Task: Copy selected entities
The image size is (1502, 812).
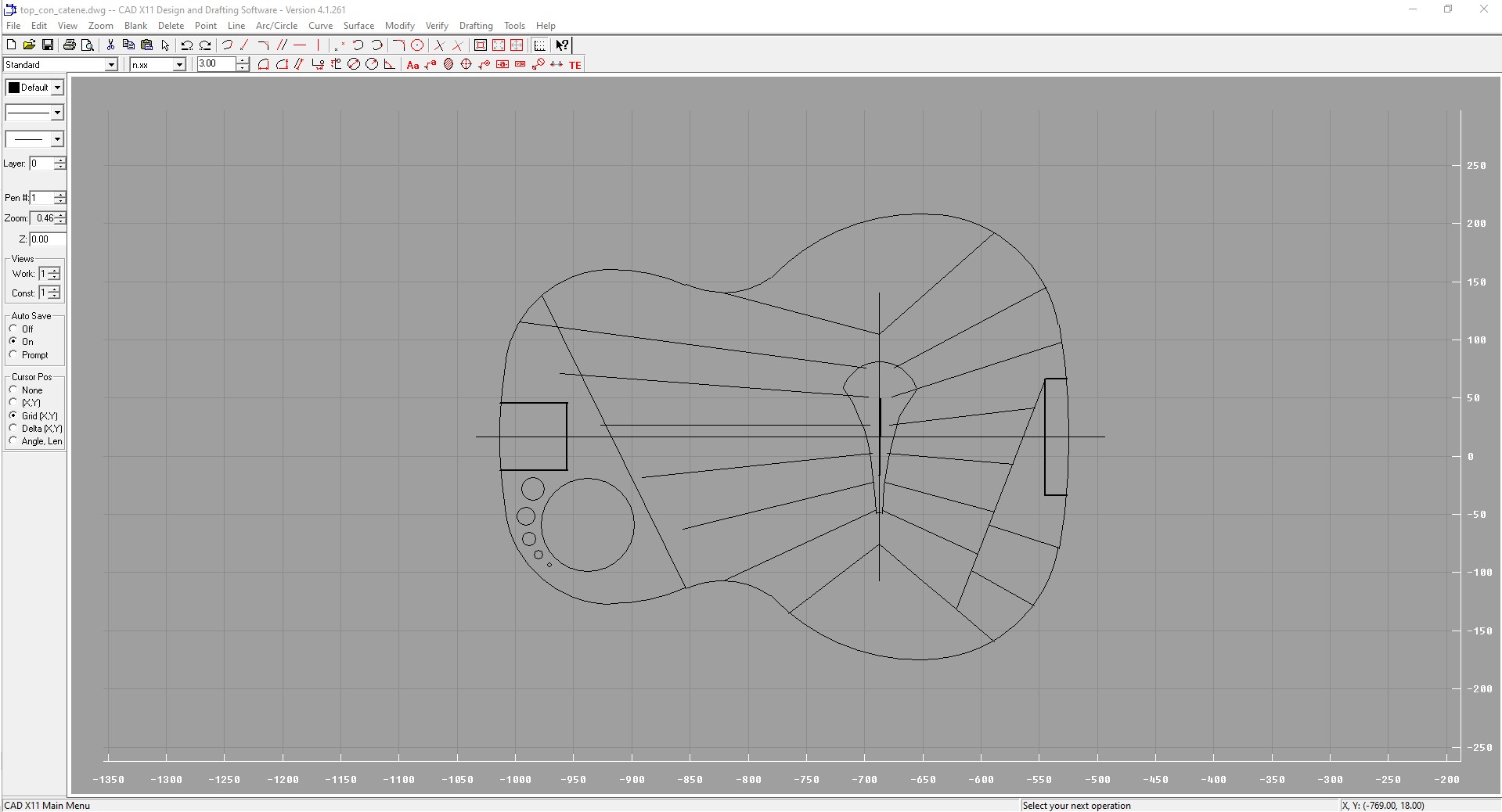Action: 128,45
